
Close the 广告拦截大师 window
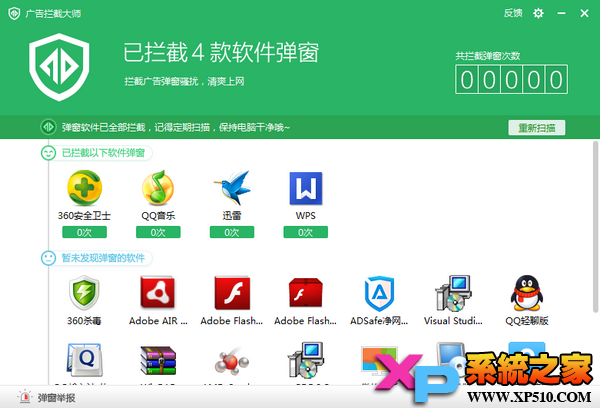(x=584, y=13)
